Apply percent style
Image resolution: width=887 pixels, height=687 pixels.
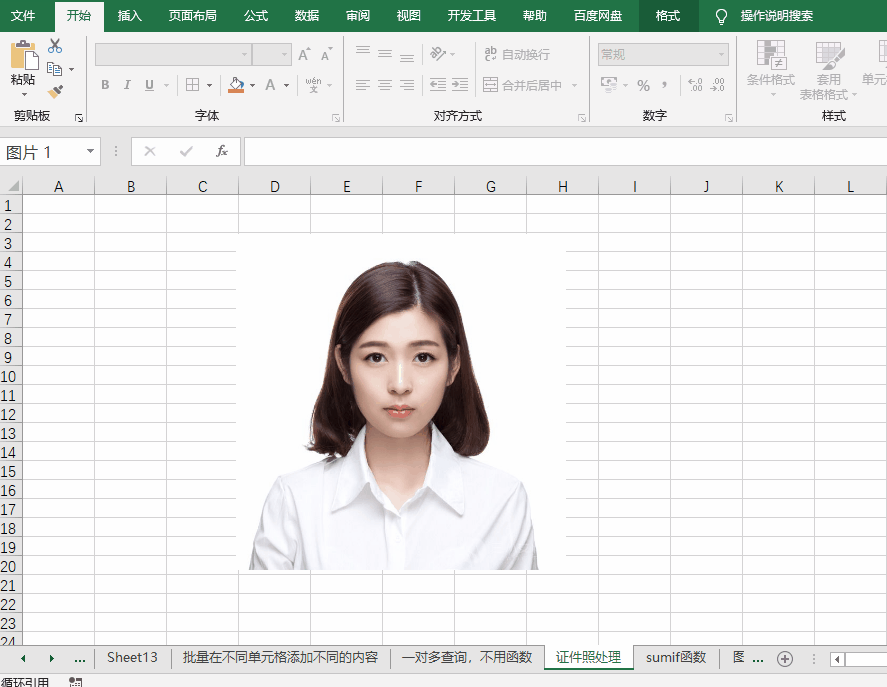pyautogui.click(x=643, y=85)
